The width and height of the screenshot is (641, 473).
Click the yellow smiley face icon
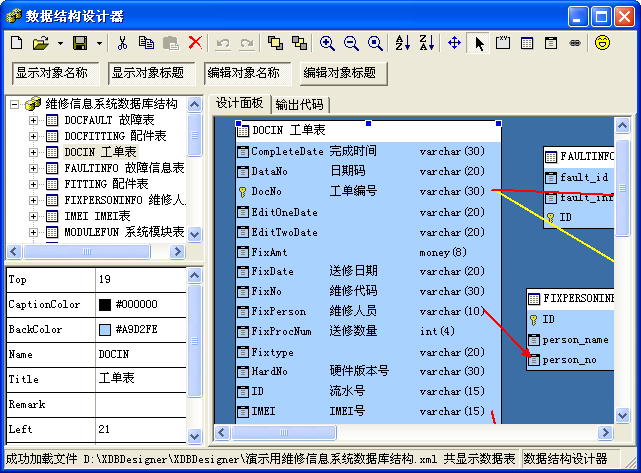point(602,43)
